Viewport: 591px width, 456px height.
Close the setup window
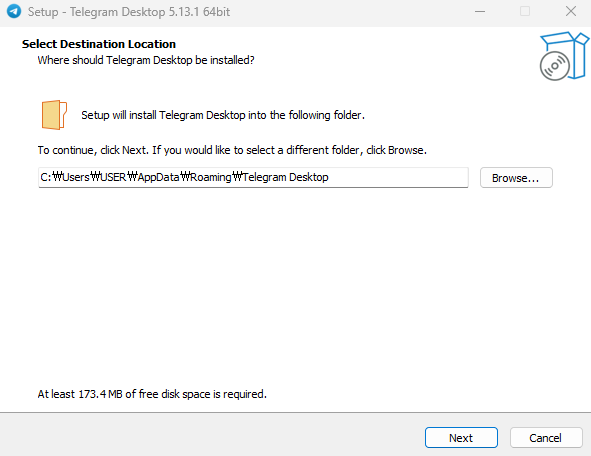point(571,11)
